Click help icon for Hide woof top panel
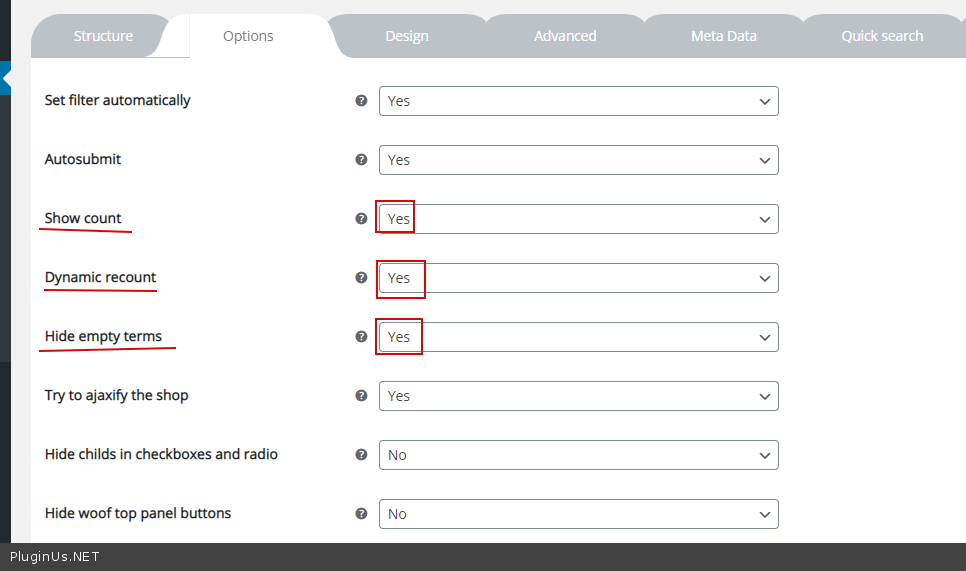 click(x=362, y=514)
